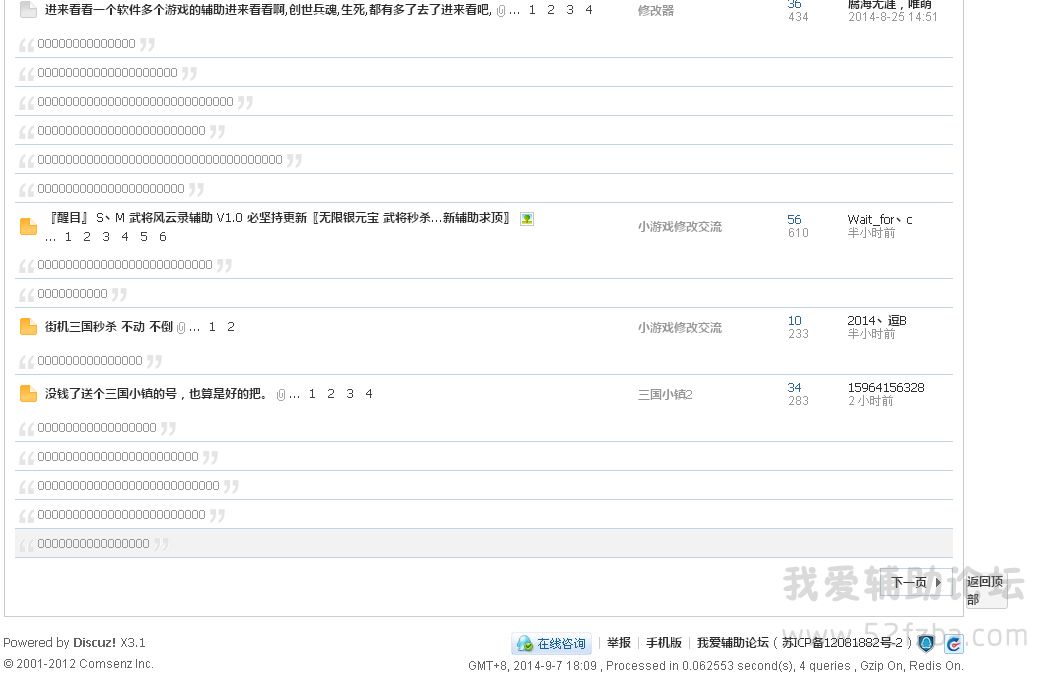1052x674 pixels.
Task: Open the 我爱辅助论坛 footer link
Action: pos(733,642)
